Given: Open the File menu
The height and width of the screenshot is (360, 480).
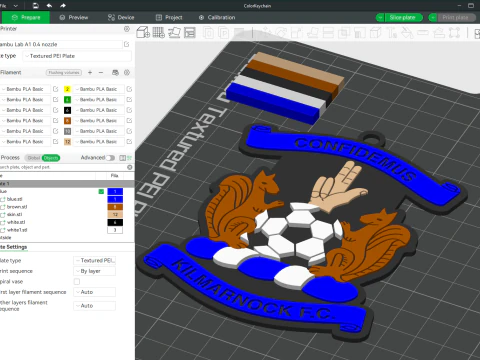Looking at the screenshot, I should 3,5.
